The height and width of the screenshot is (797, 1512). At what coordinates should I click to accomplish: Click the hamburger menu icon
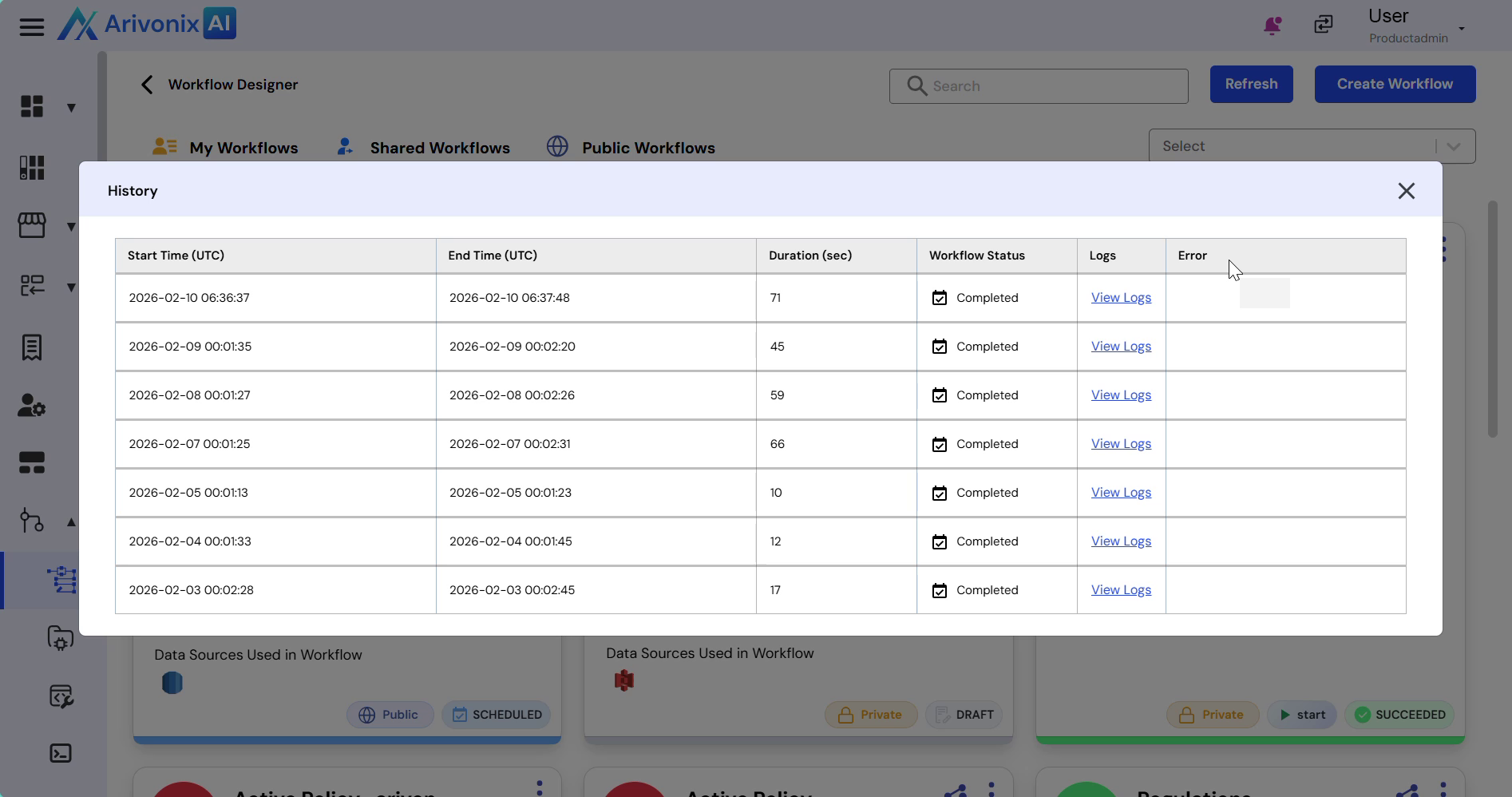31,27
